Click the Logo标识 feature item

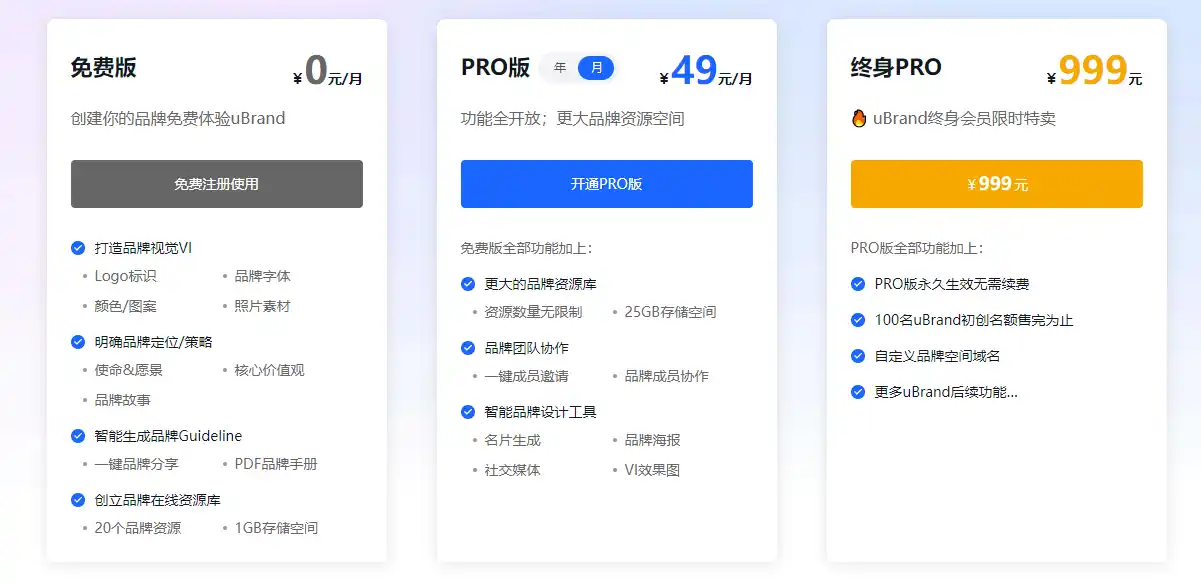tap(126, 276)
